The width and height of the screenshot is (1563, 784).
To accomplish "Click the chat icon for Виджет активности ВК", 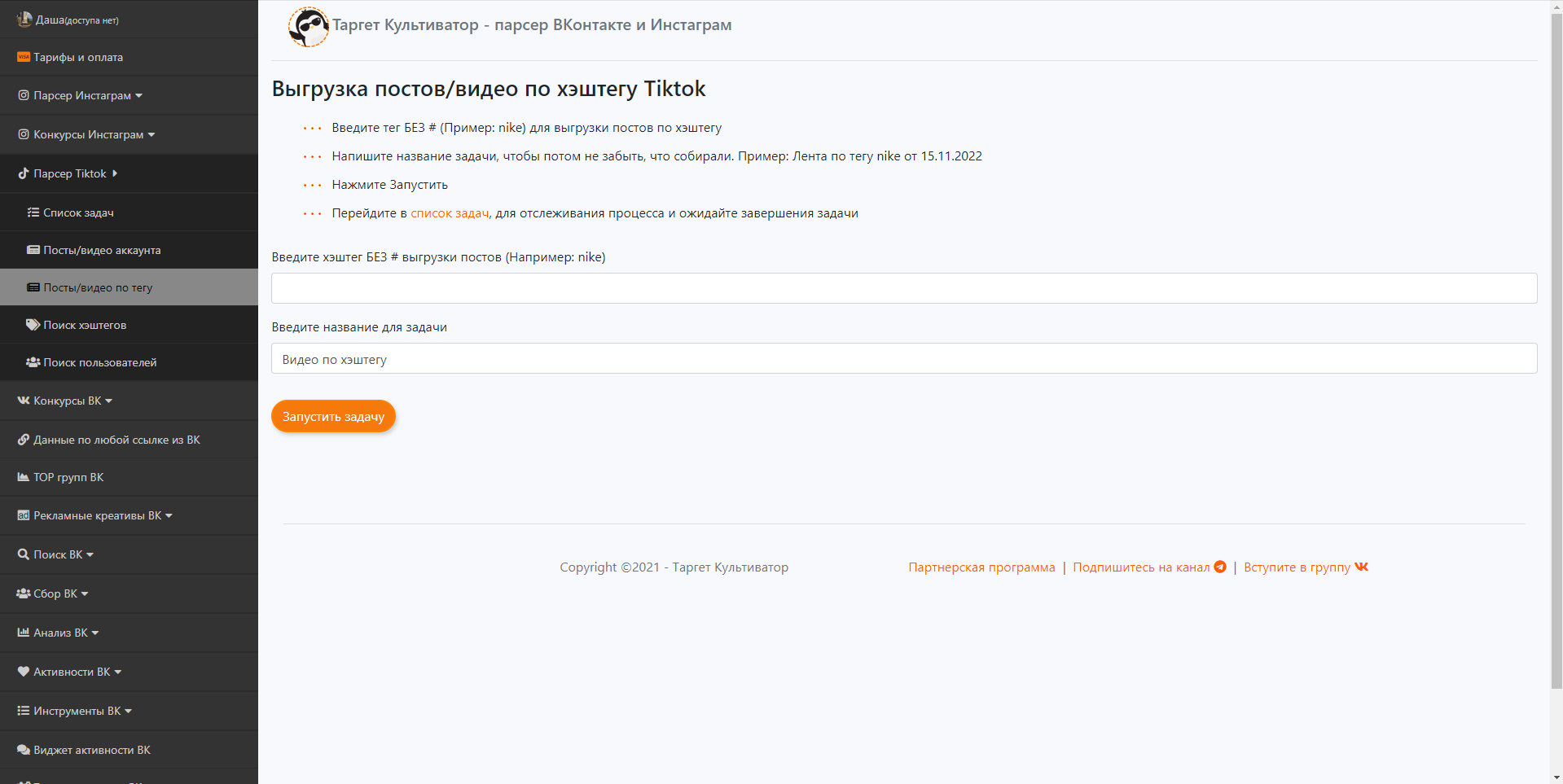I will pos(24,750).
